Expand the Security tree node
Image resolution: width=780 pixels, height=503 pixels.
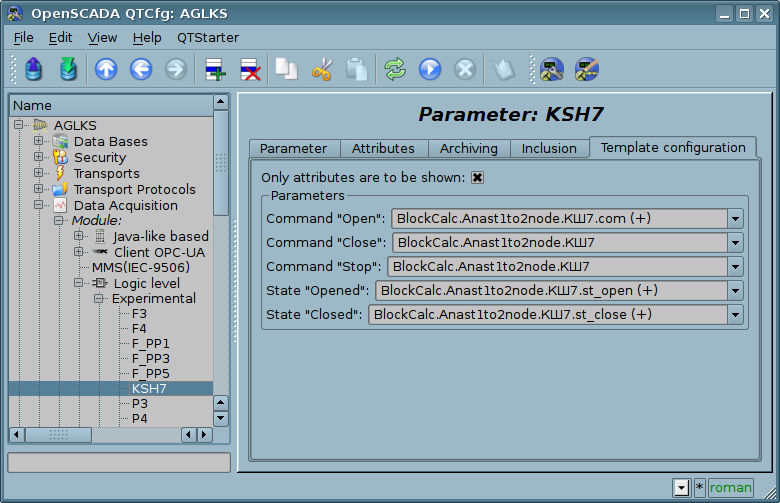(x=38, y=157)
